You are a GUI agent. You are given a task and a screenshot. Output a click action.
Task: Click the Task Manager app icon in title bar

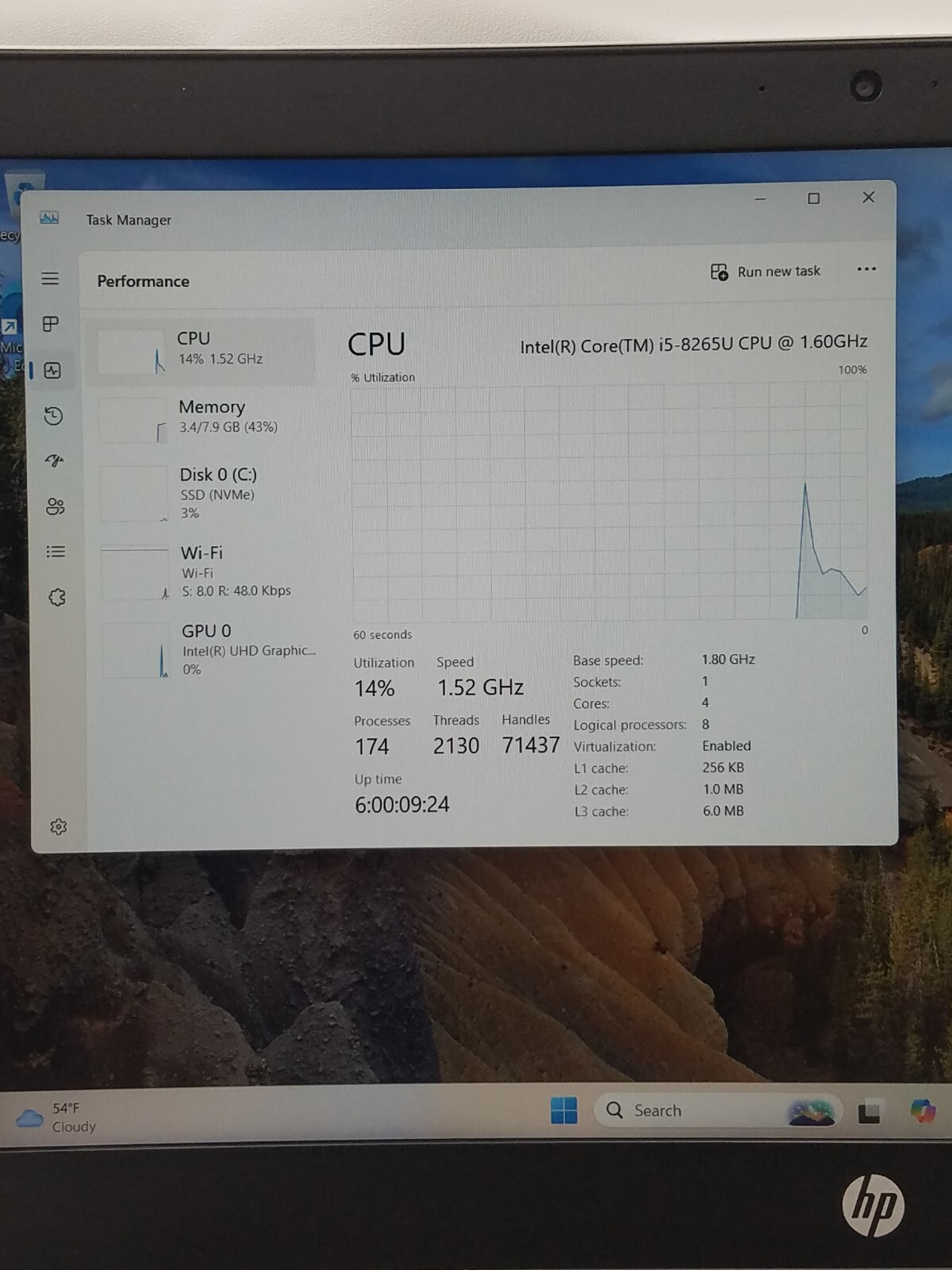pyautogui.click(x=49, y=218)
